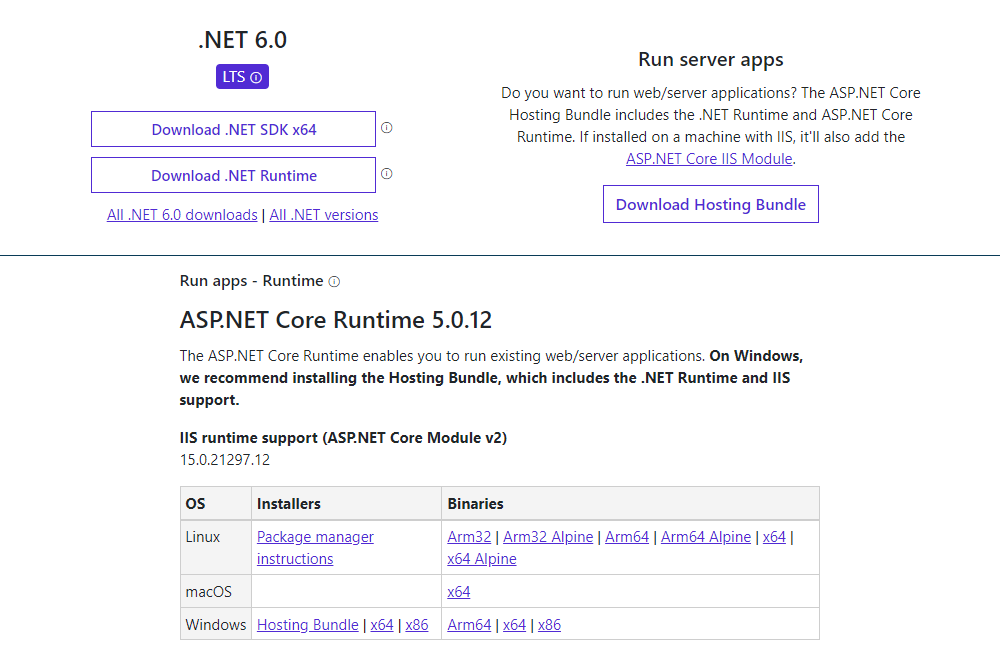
Task: Click info icon beside Download .NET Runtime
Action: 387,174
